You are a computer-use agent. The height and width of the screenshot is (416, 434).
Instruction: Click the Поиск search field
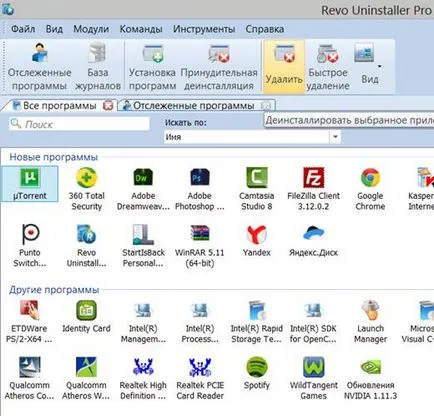click(x=79, y=124)
